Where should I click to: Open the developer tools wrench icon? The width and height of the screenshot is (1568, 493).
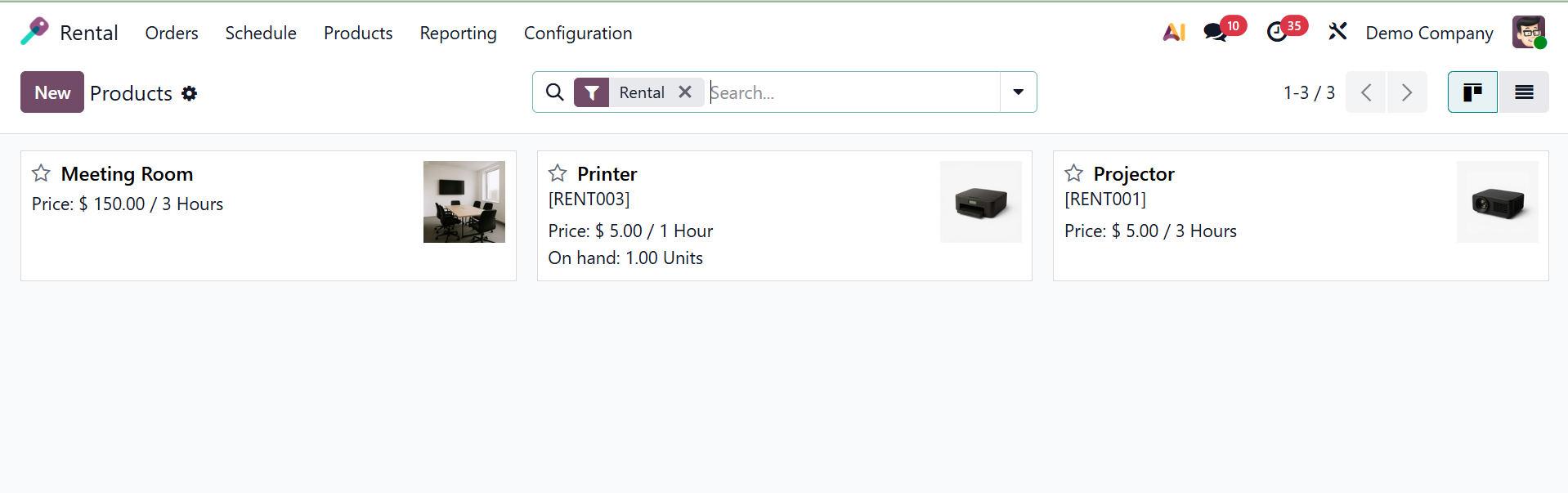tap(1337, 32)
